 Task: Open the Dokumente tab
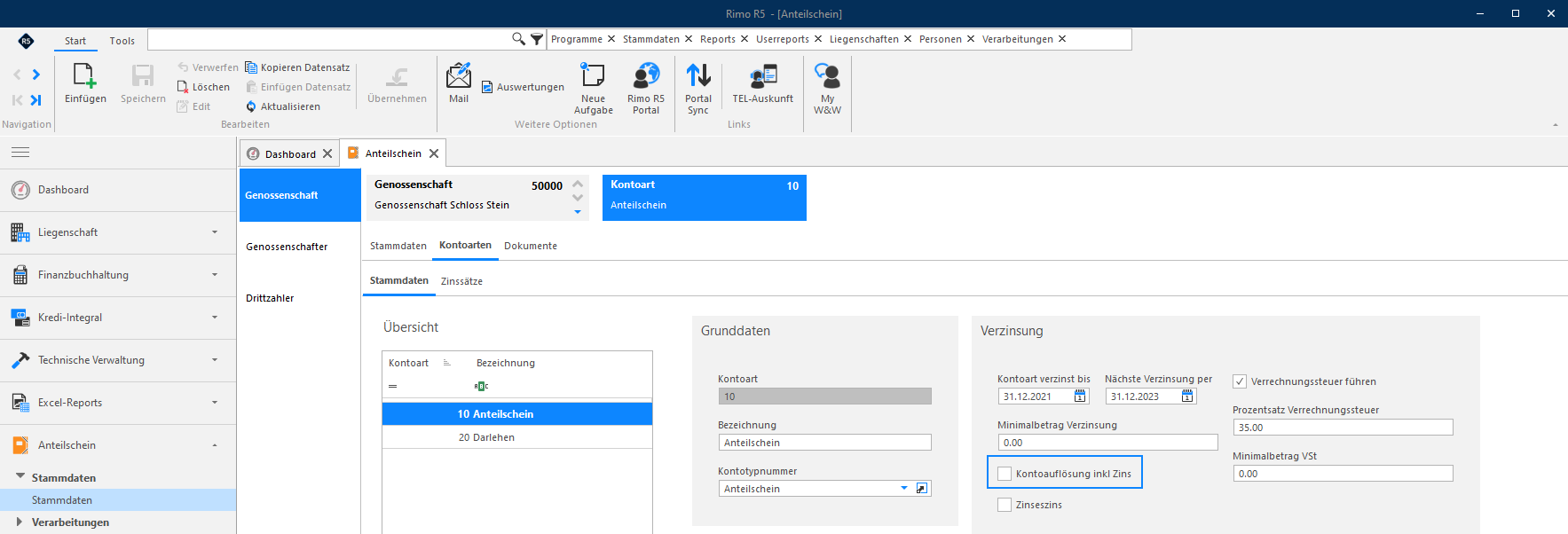[x=531, y=246]
